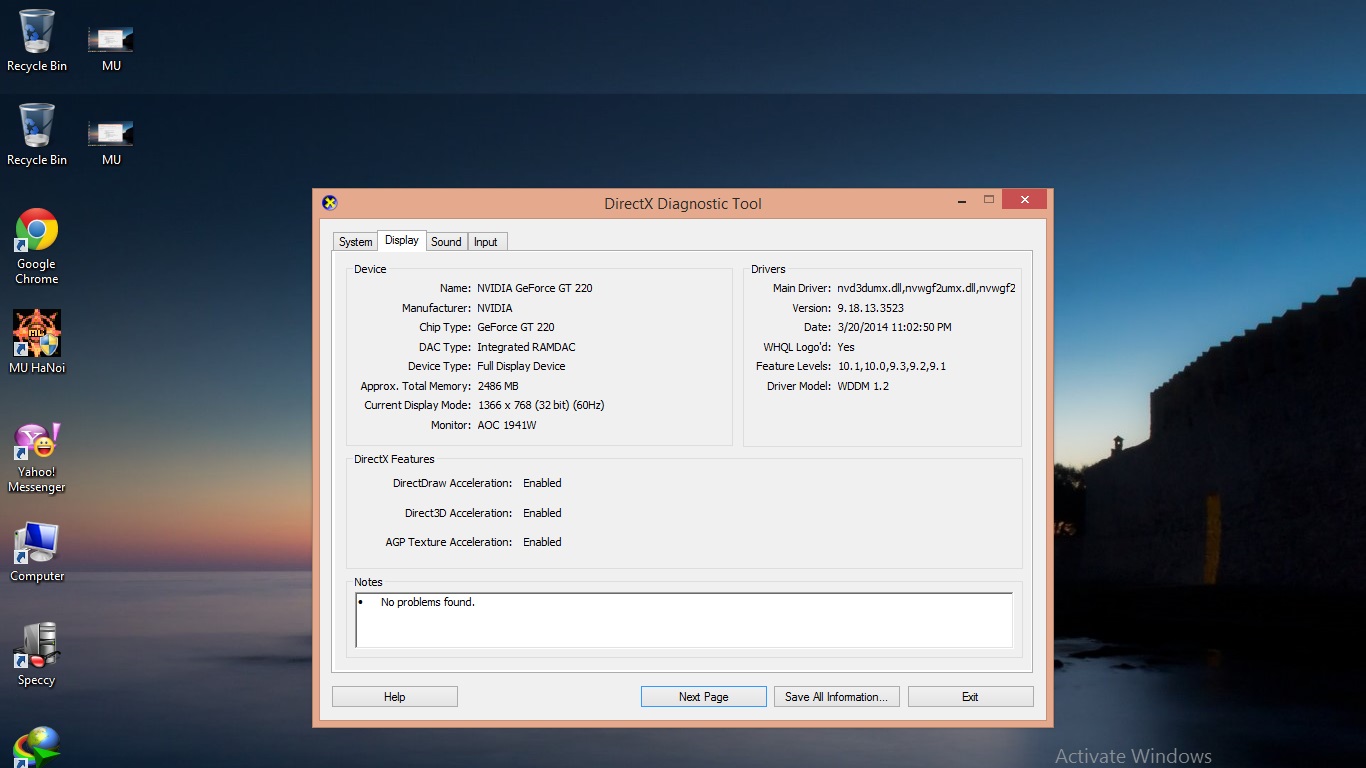The image size is (1366, 768).
Task: Click Save All Information button
Action: tap(837, 697)
